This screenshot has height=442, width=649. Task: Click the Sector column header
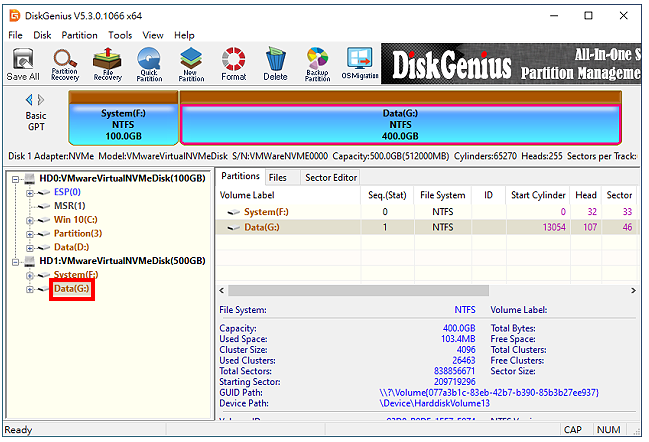click(619, 195)
